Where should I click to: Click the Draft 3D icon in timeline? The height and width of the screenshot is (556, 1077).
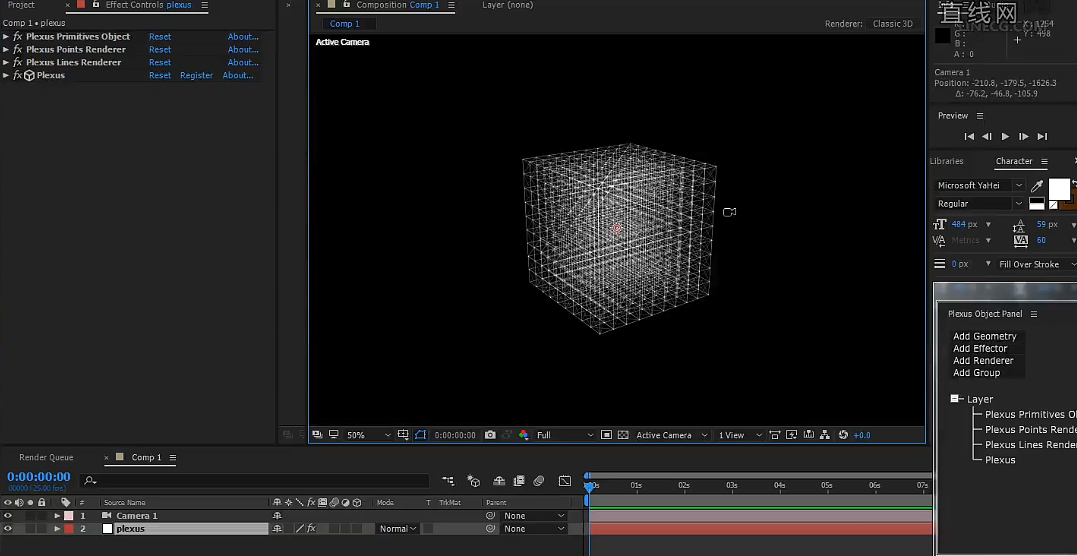click(x=473, y=481)
